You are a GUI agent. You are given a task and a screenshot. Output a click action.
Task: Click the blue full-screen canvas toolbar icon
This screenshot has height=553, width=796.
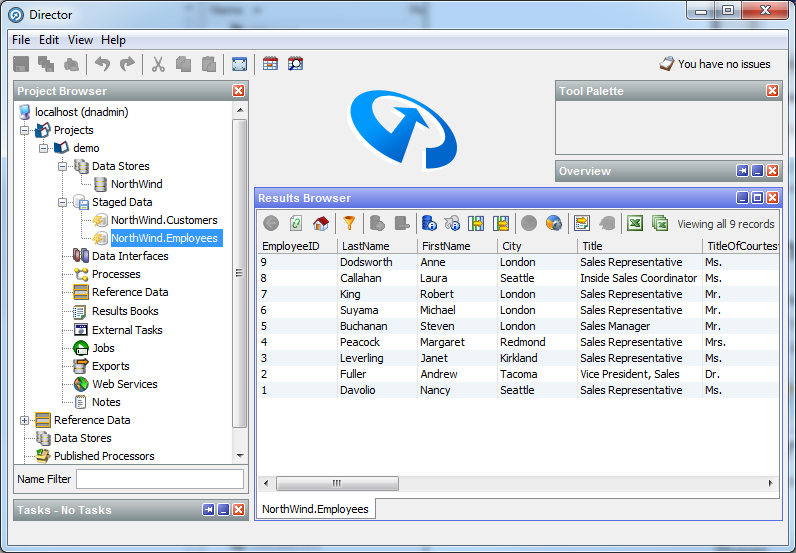click(x=239, y=64)
